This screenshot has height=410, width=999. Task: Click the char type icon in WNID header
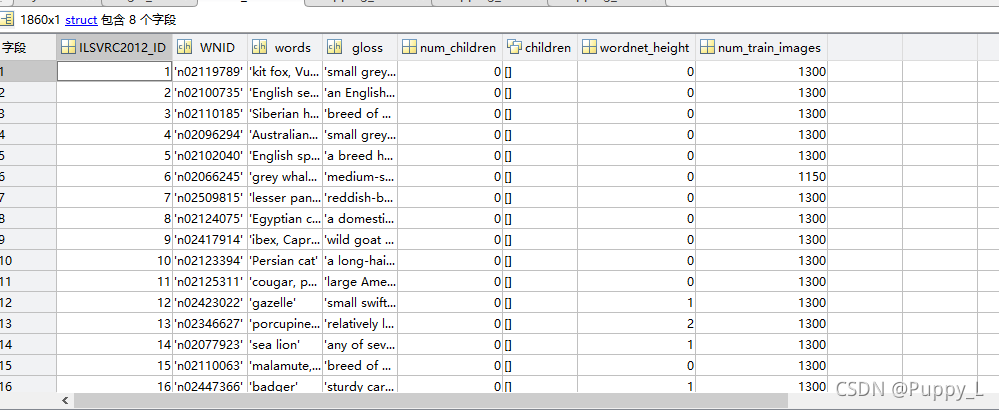[185, 47]
